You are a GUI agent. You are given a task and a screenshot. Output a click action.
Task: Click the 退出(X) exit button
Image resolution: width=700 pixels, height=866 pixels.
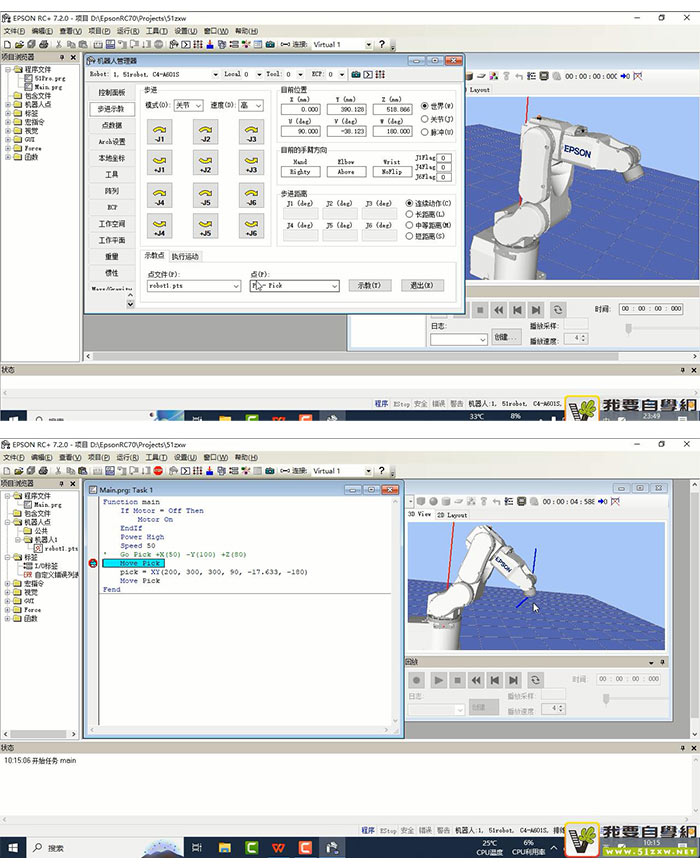[x=422, y=286]
